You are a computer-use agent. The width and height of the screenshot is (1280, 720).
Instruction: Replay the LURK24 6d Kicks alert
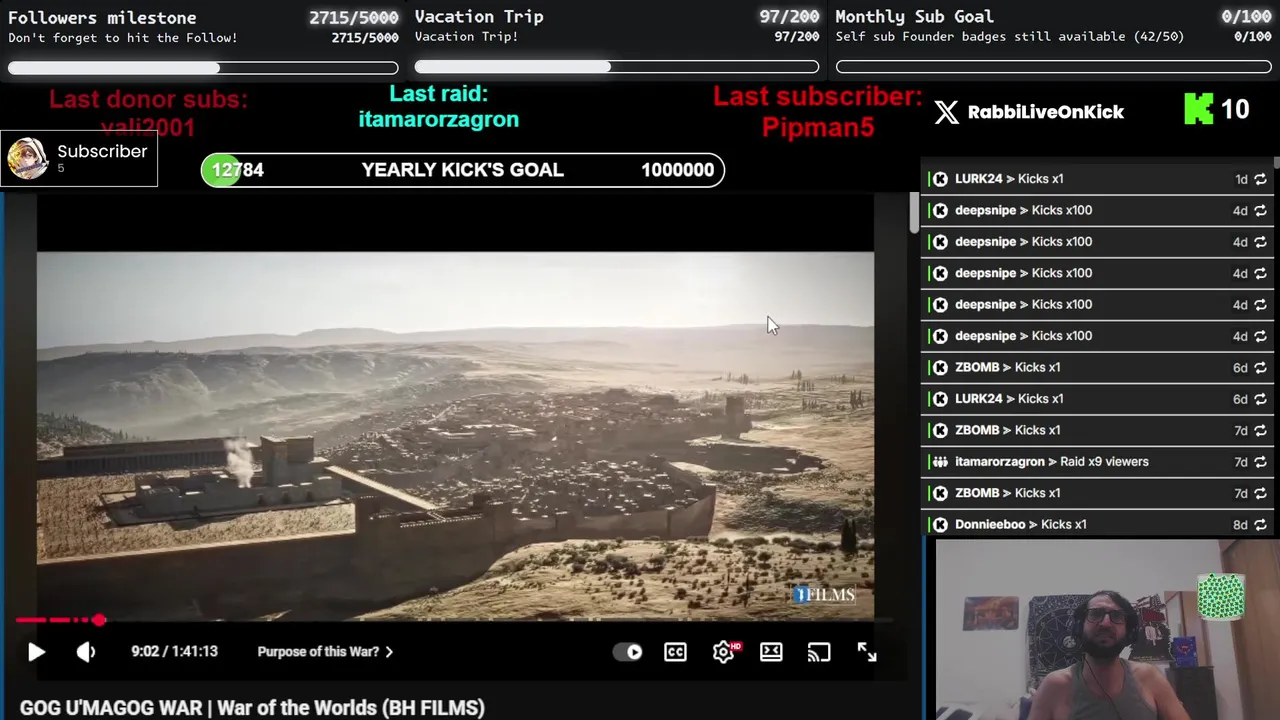(1260, 399)
